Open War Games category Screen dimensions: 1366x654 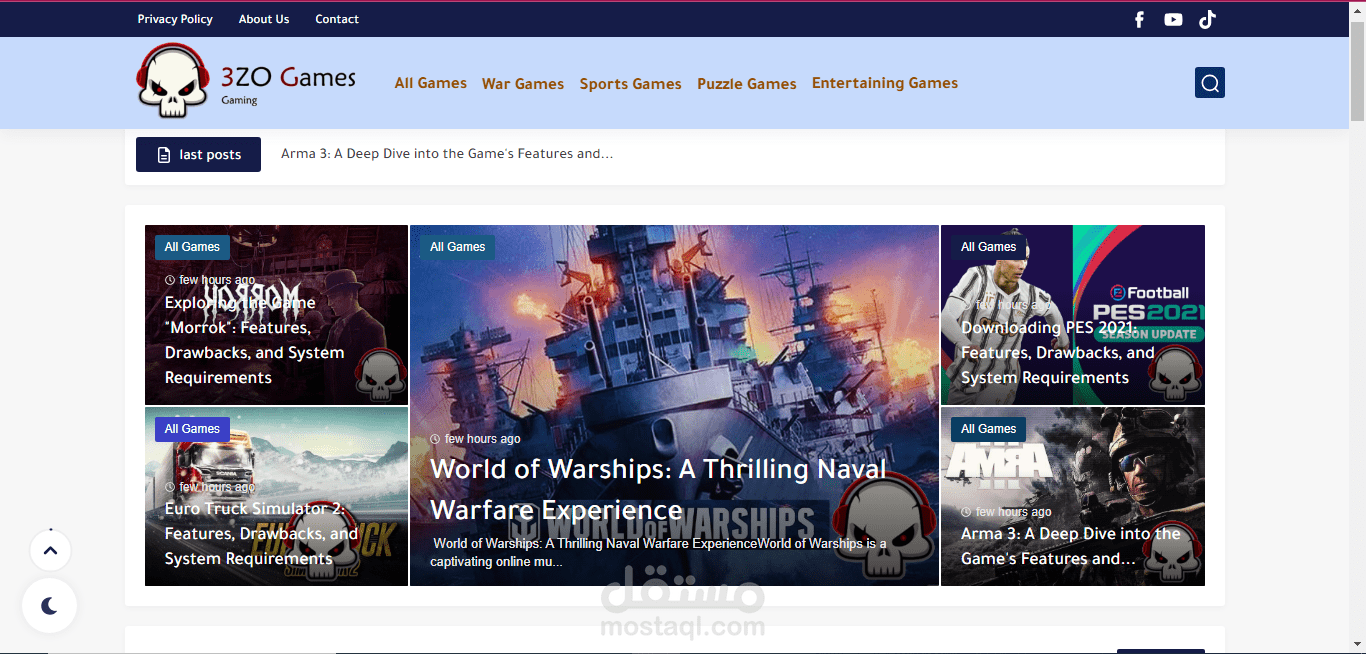point(523,84)
